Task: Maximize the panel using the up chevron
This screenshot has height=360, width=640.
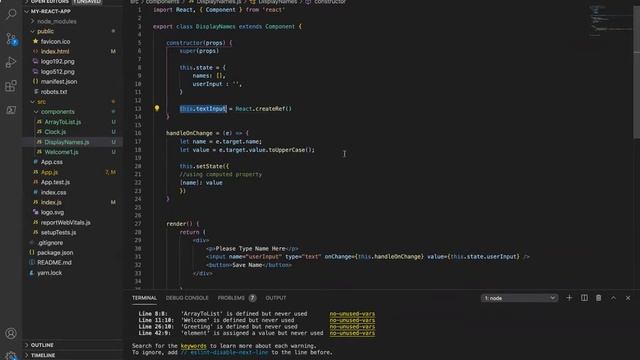Action: click(x=613, y=298)
